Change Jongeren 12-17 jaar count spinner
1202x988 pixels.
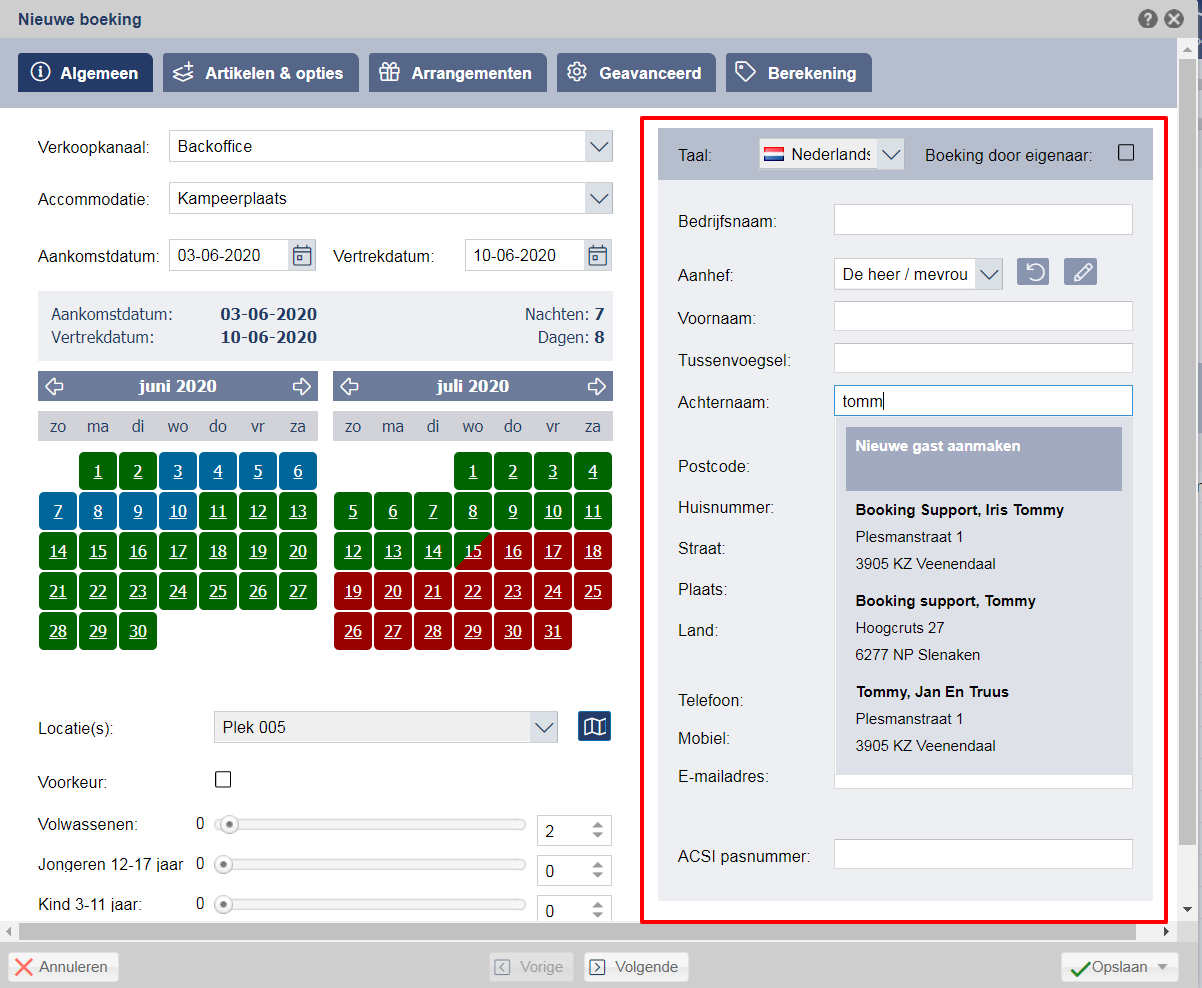(x=597, y=871)
